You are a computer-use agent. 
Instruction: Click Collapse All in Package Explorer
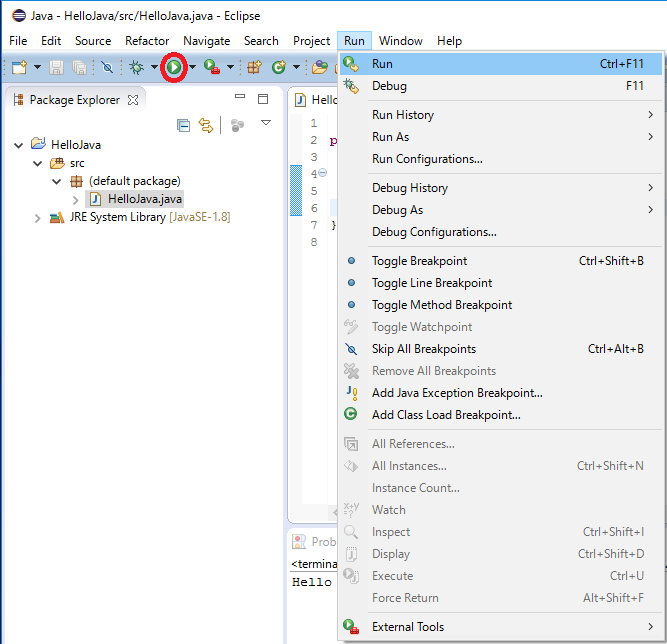point(183,125)
